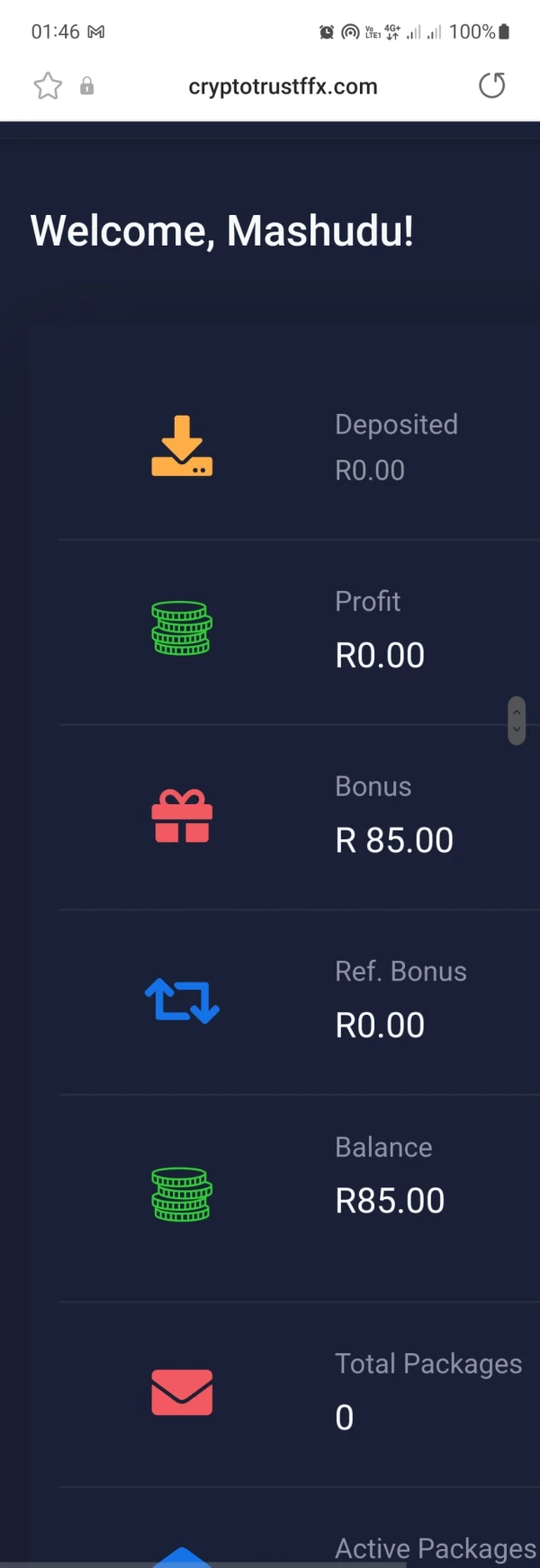
Task: Tap the star bookmark icon
Action: click(48, 86)
